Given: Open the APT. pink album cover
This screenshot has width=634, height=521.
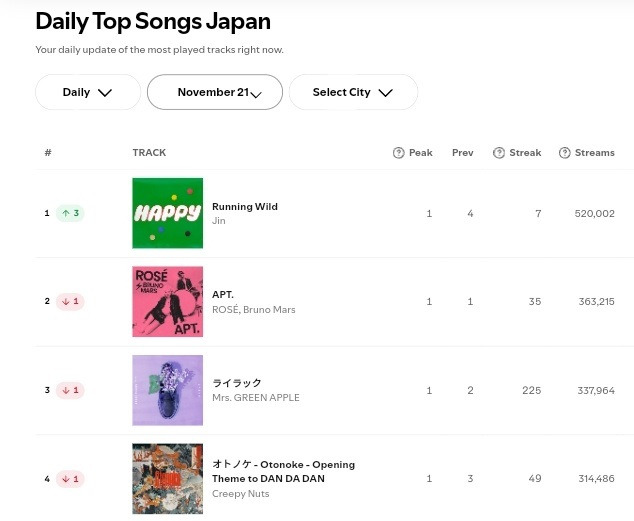Looking at the screenshot, I should click(x=167, y=301).
